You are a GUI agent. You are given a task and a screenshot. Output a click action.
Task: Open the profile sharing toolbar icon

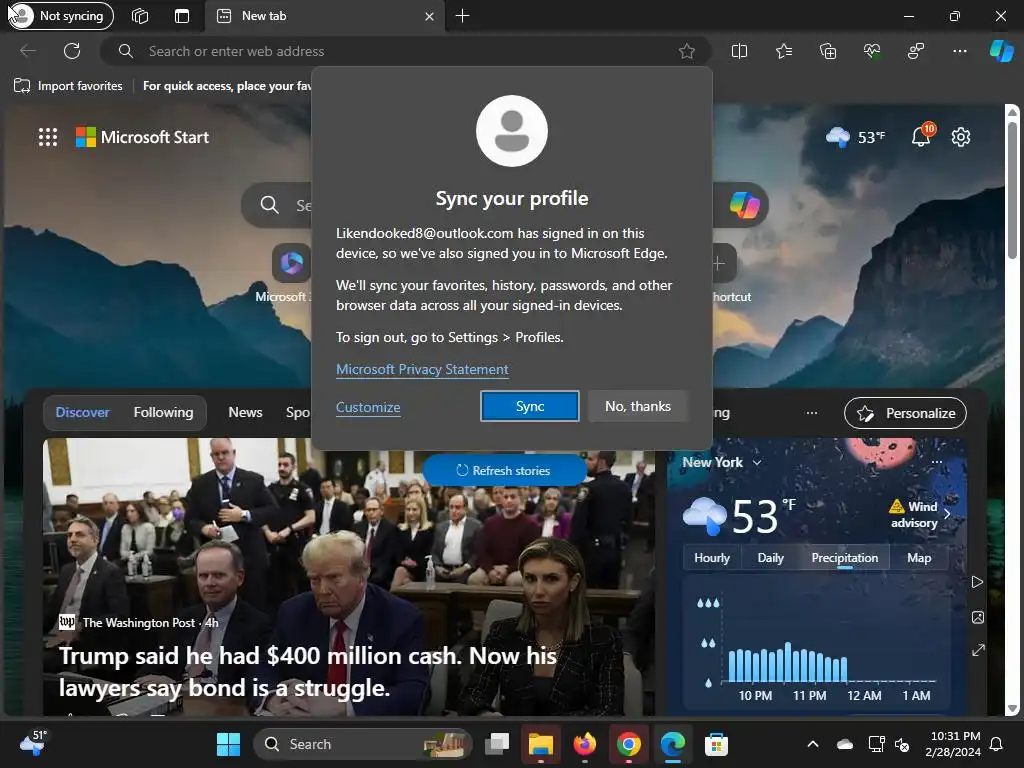tap(916, 51)
